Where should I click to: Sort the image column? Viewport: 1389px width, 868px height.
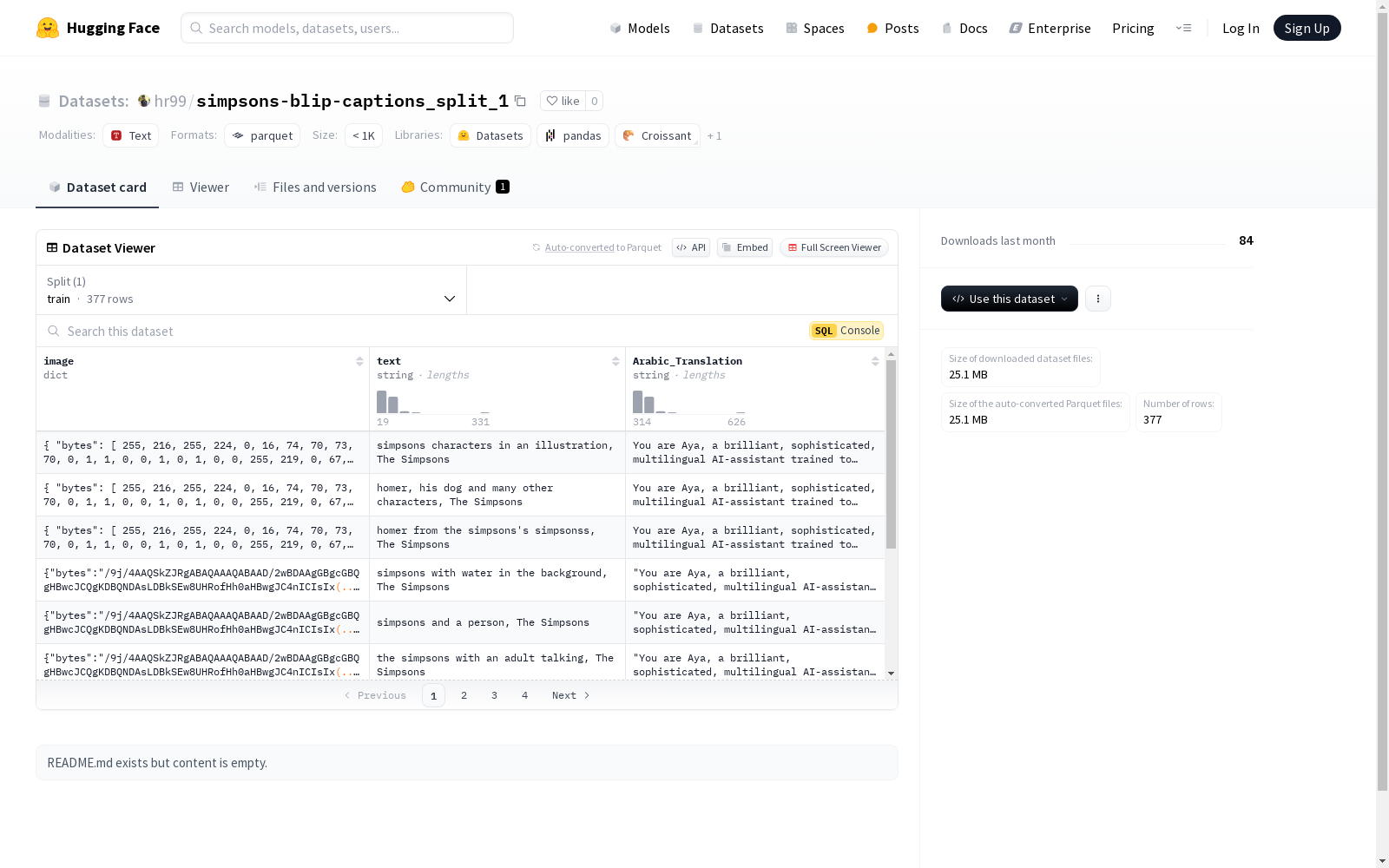pos(359,361)
